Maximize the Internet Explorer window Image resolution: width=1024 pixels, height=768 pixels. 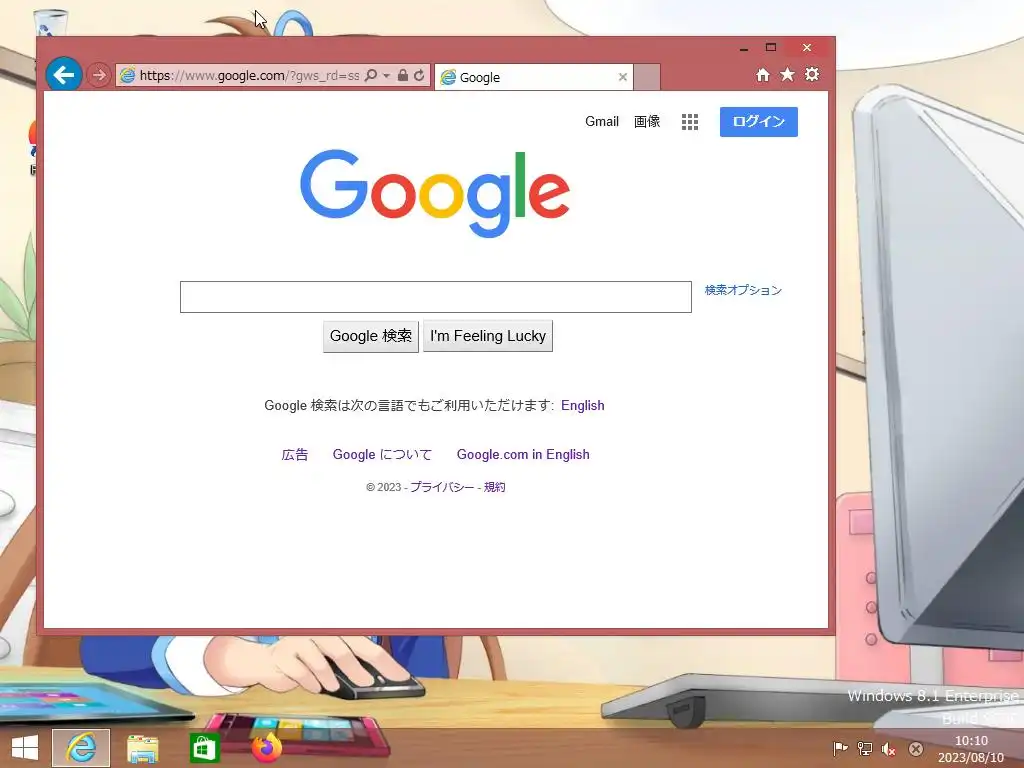[771, 48]
